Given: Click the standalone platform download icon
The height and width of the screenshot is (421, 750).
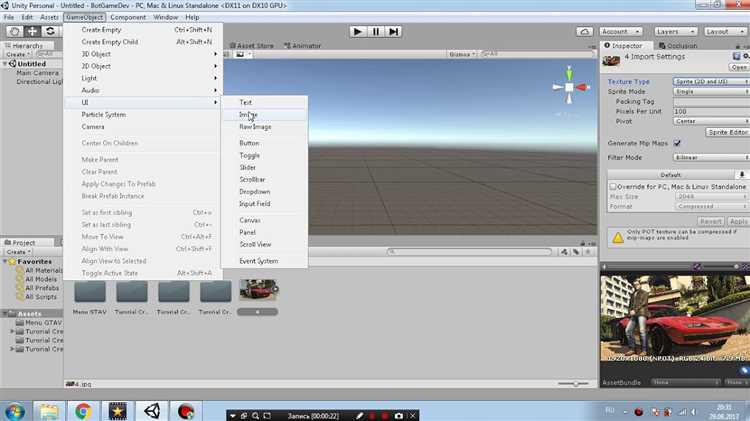Looking at the screenshot, I should [x=742, y=175].
